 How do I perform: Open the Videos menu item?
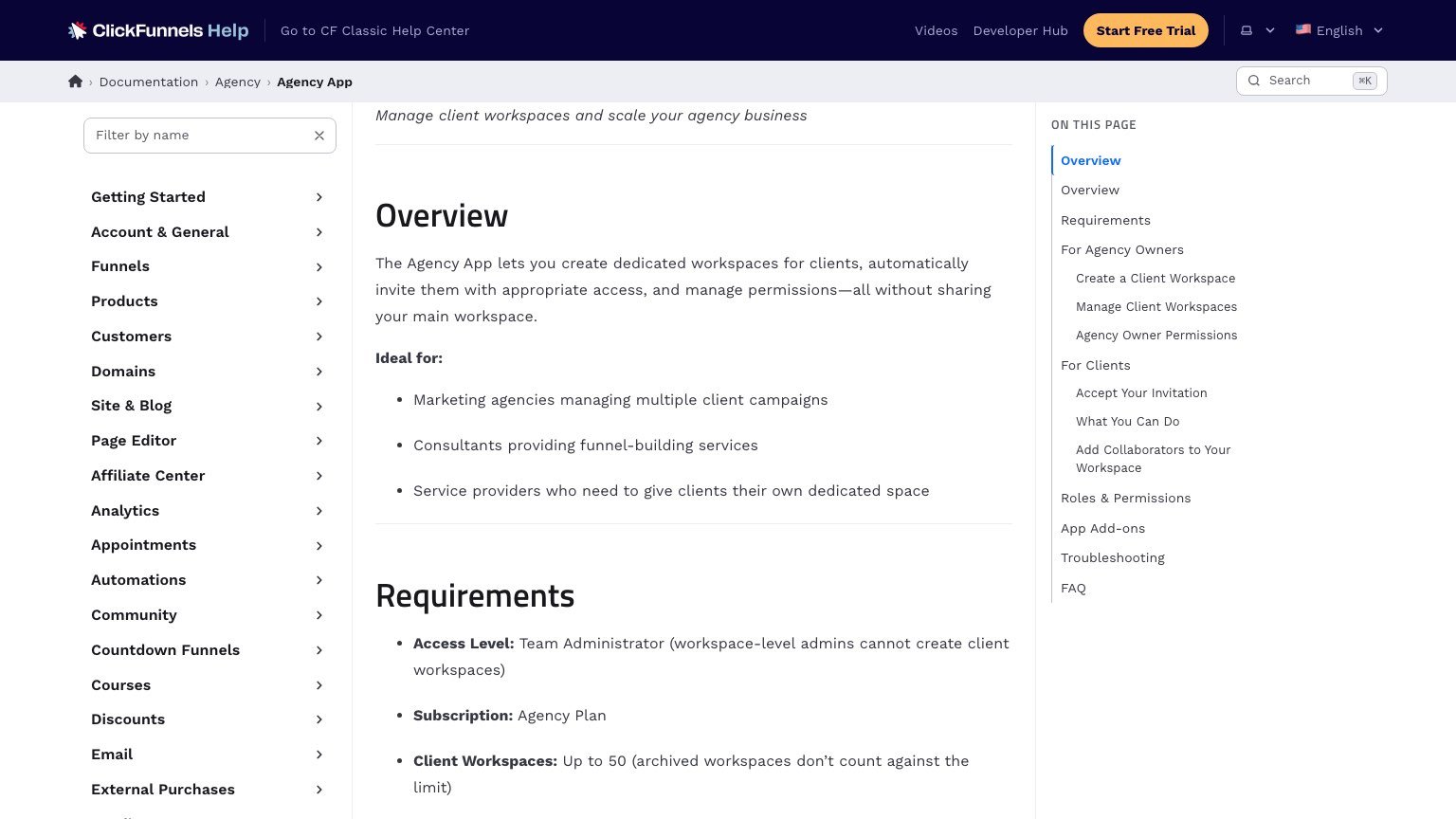(x=936, y=30)
